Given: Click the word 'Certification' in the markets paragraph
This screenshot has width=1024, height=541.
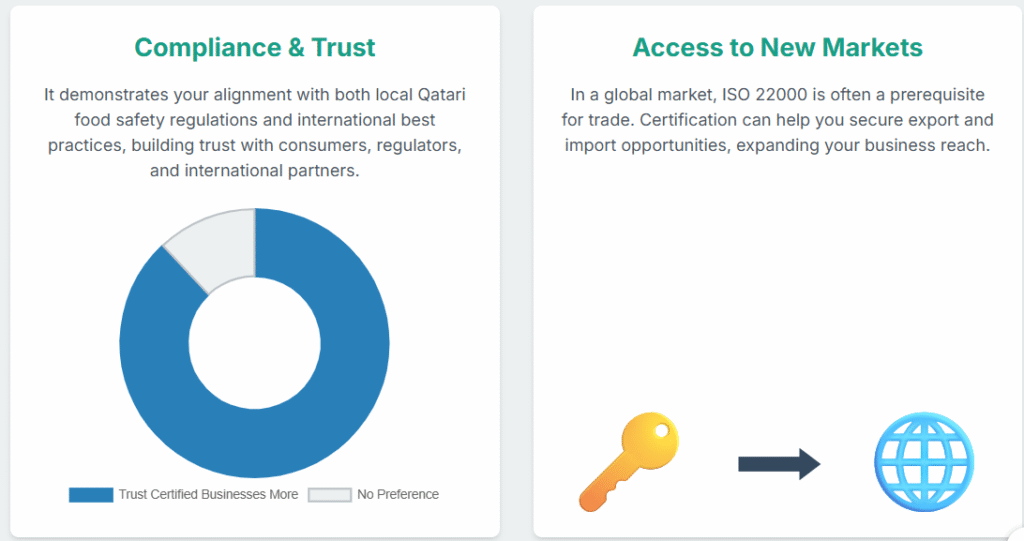Looking at the screenshot, I should (687, 120).
